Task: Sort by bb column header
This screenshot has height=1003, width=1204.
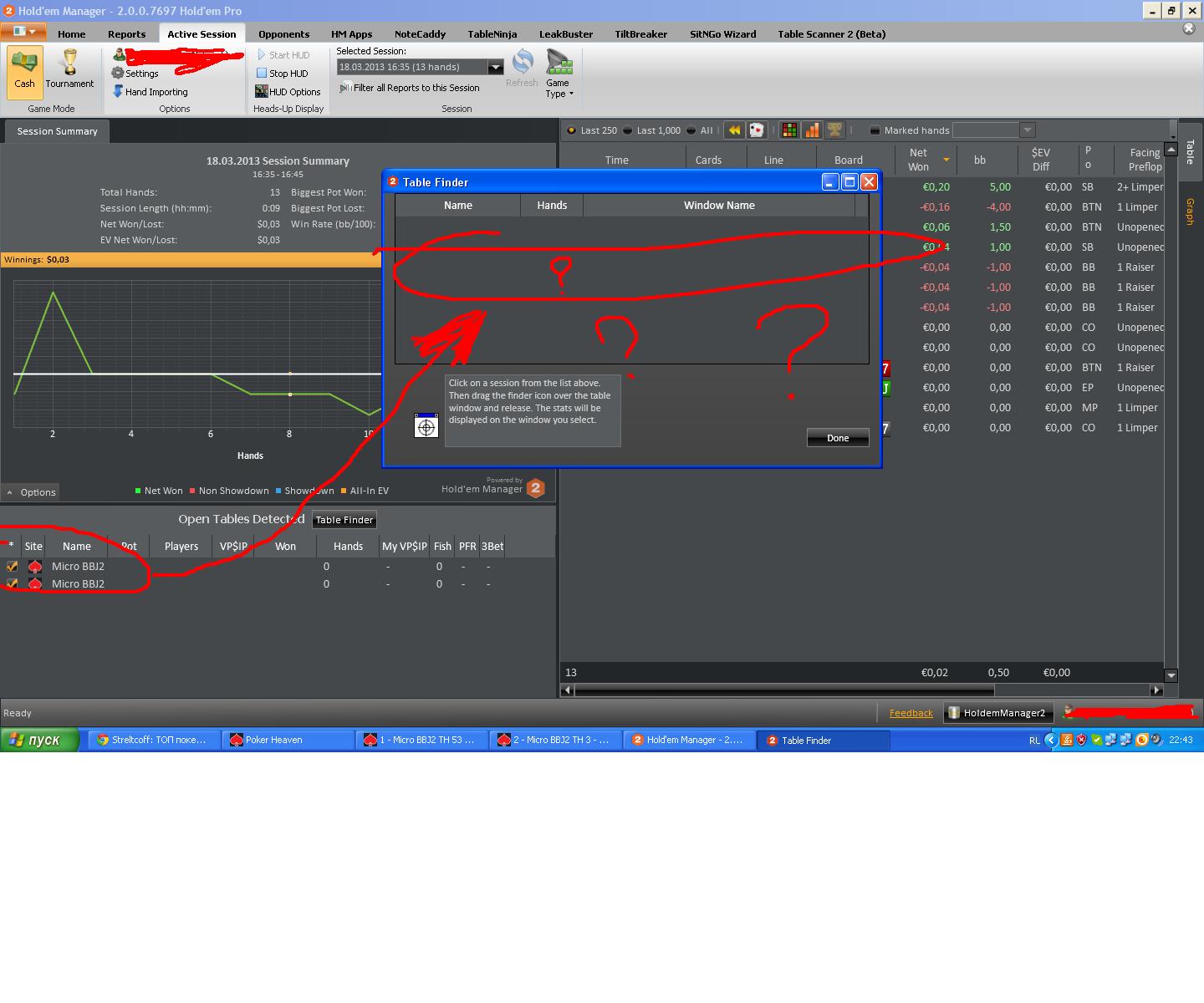Action: 980,160
